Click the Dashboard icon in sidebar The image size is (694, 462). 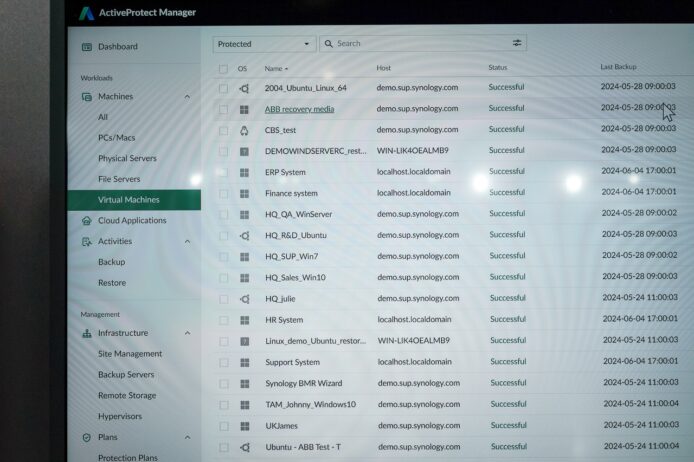pyautogui.click(x=87, y=47)
